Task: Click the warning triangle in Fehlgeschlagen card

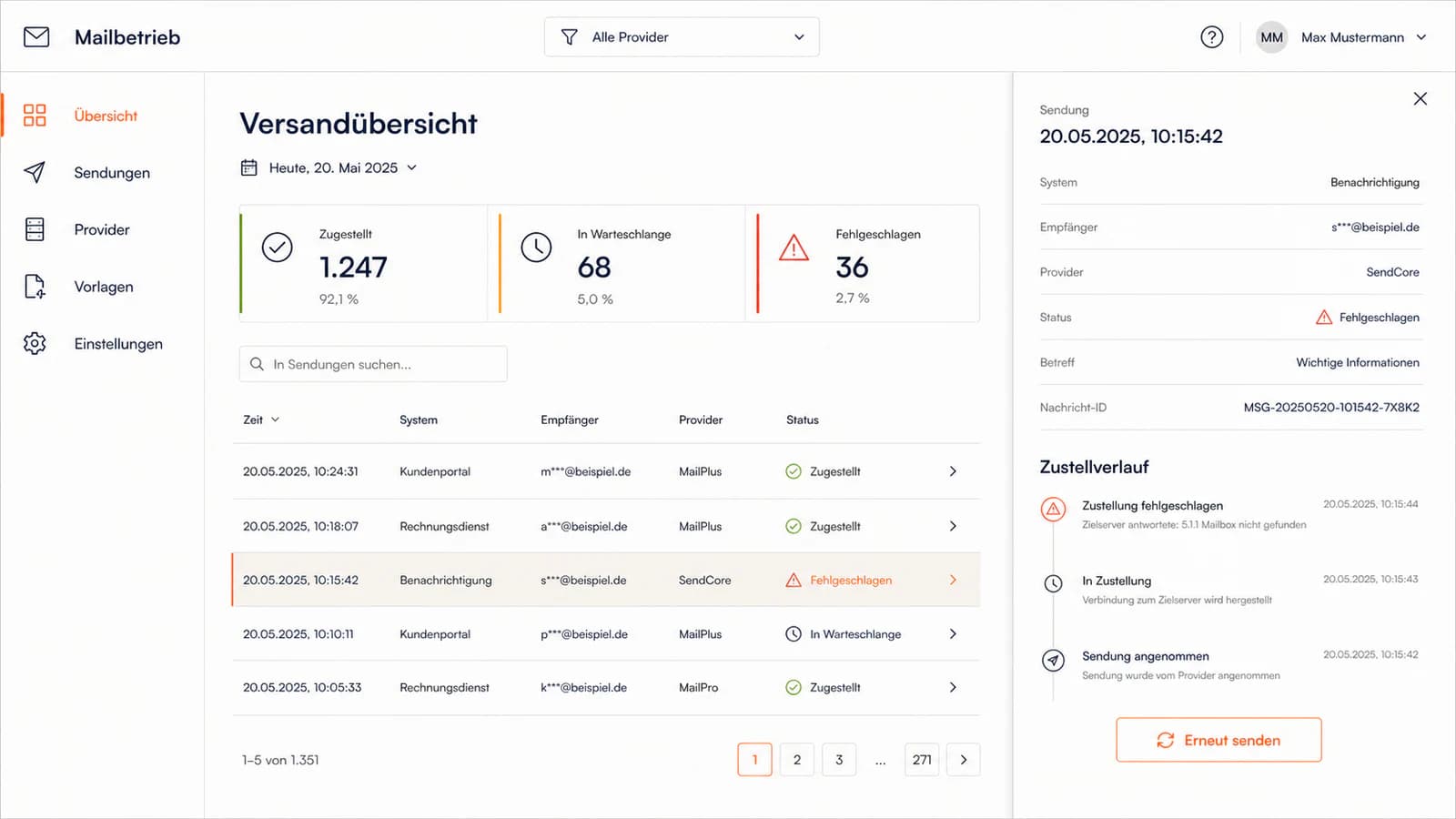Action: (x=794, y=248)
